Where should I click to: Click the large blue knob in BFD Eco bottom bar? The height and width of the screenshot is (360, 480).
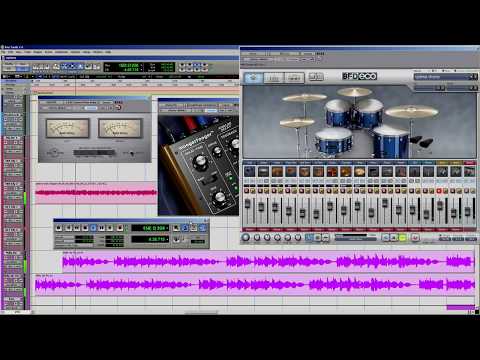click(x=246, y=237)
